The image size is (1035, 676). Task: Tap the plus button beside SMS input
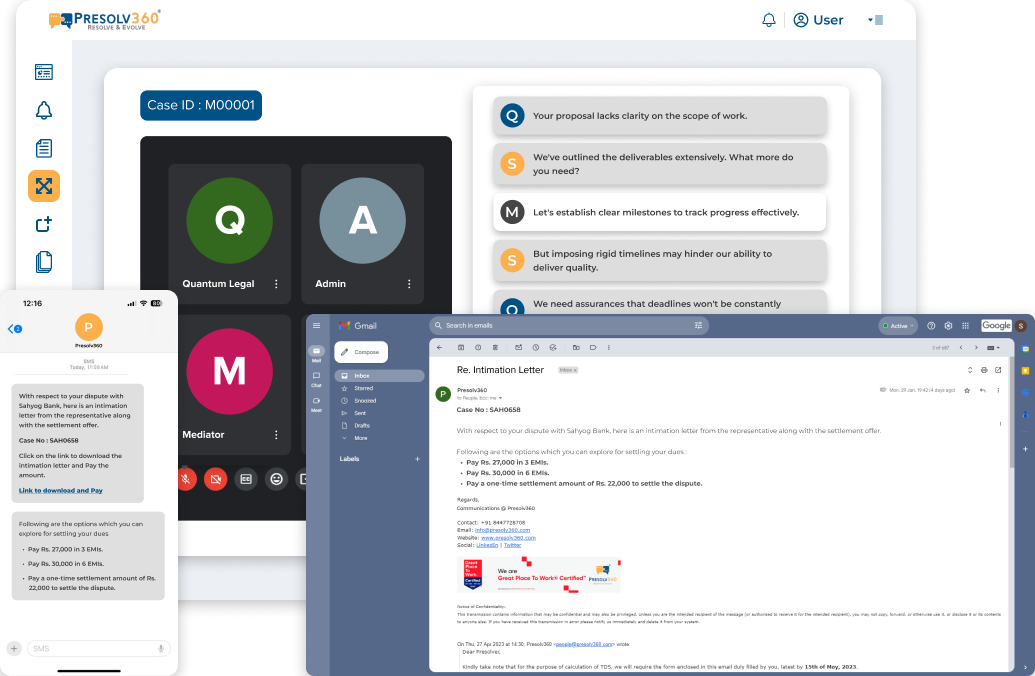[x=14, y=648]
